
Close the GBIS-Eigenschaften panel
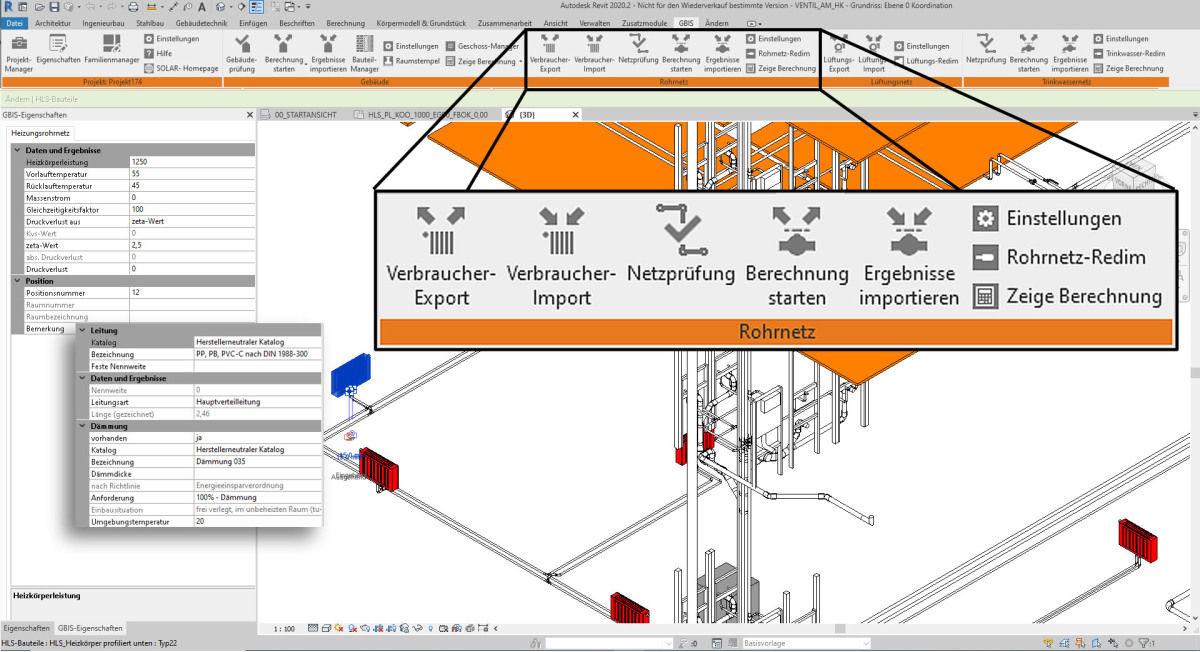click(248, 115)
